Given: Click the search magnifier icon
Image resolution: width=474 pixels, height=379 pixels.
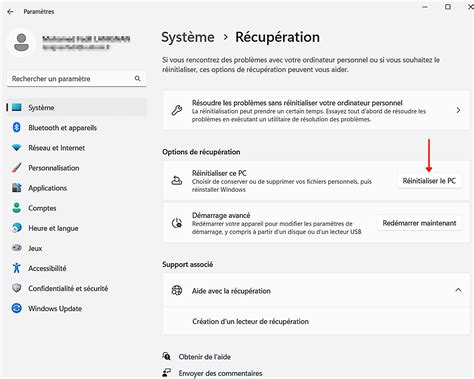Looking at the screenshot, I should tap(137, 79).
